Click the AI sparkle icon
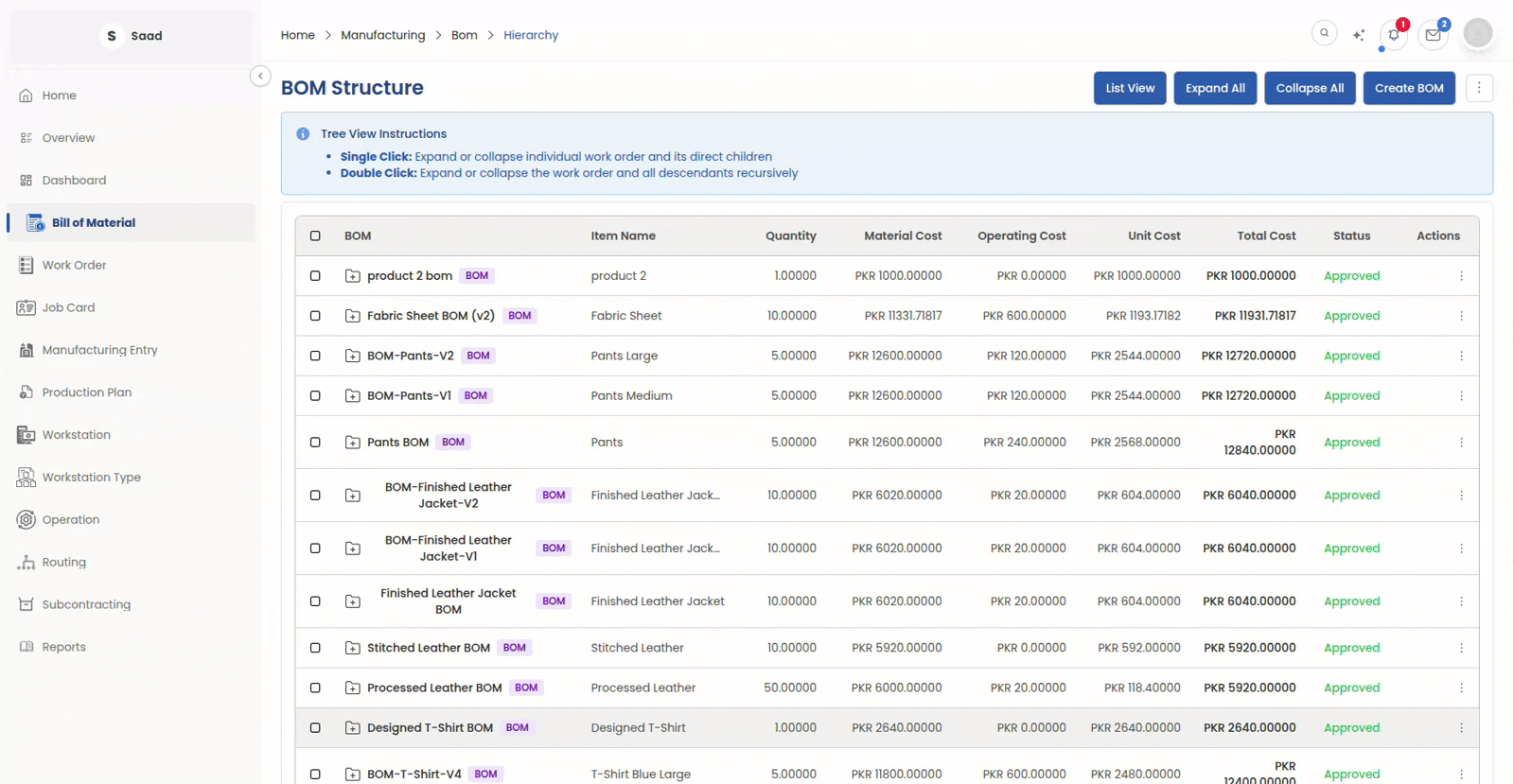 point(1359,35)
